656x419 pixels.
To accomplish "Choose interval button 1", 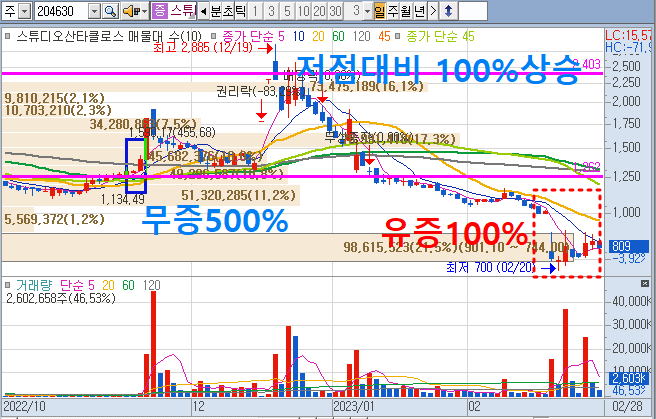I will 255,11.
